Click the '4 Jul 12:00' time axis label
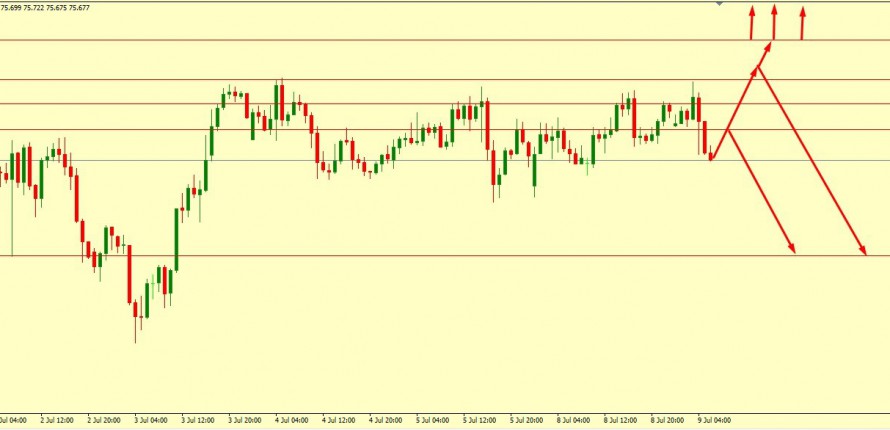Image resolution: width=890 pixels, height=430 pixels. pyautogui.click(x=339, y=420)
